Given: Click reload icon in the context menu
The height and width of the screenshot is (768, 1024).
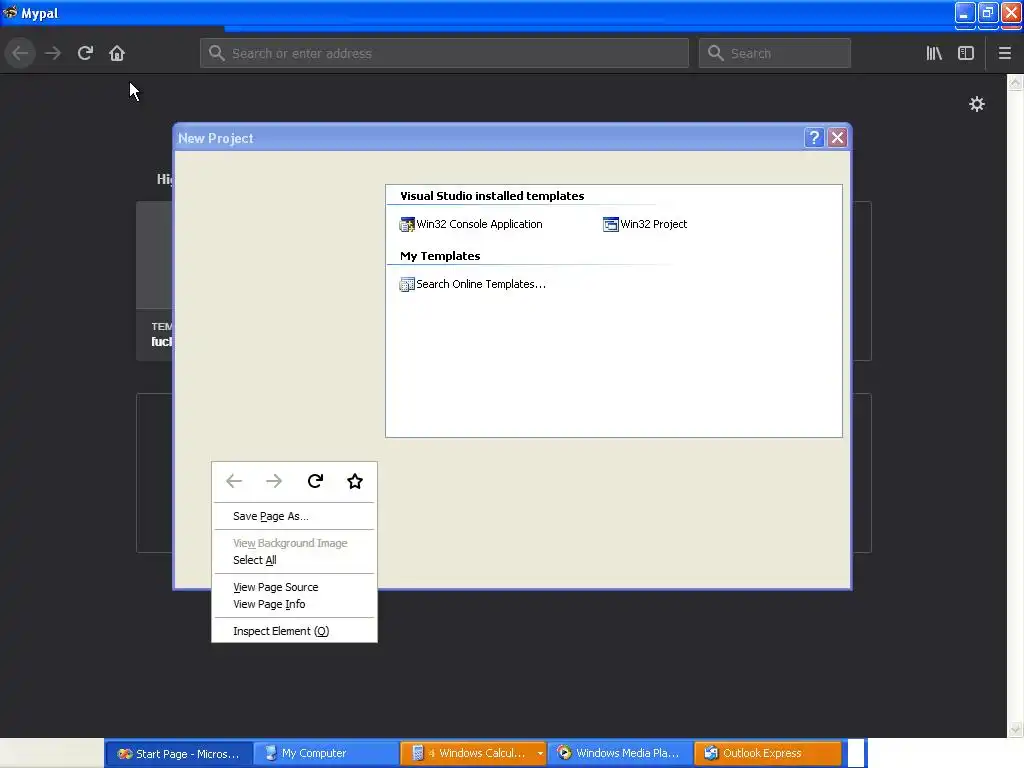Looking at the screenshot, I should pos(315,481).
